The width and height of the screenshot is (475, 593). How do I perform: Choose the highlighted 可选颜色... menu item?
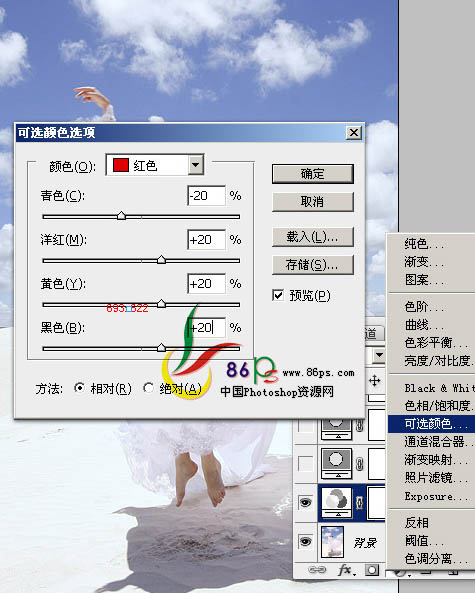click(x=432, y=424)
